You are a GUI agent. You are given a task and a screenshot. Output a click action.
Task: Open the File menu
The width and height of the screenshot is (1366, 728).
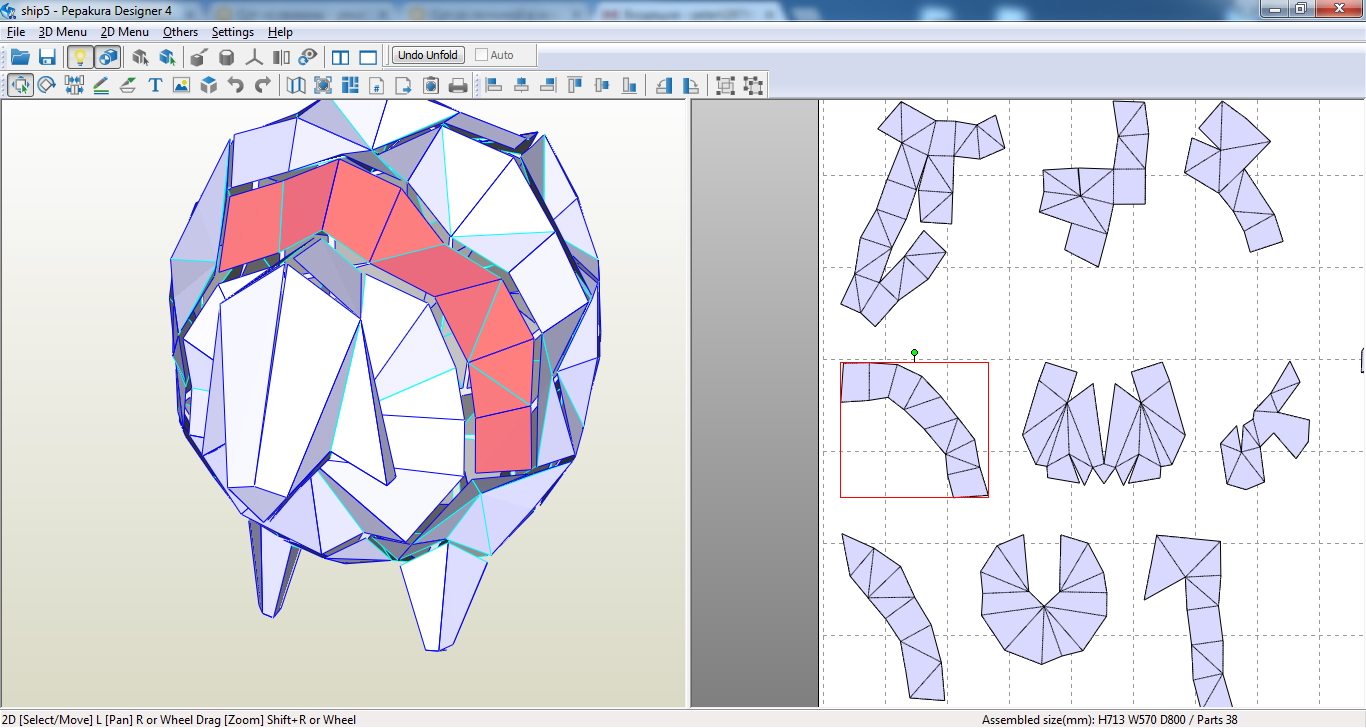(x=16, y=32)
